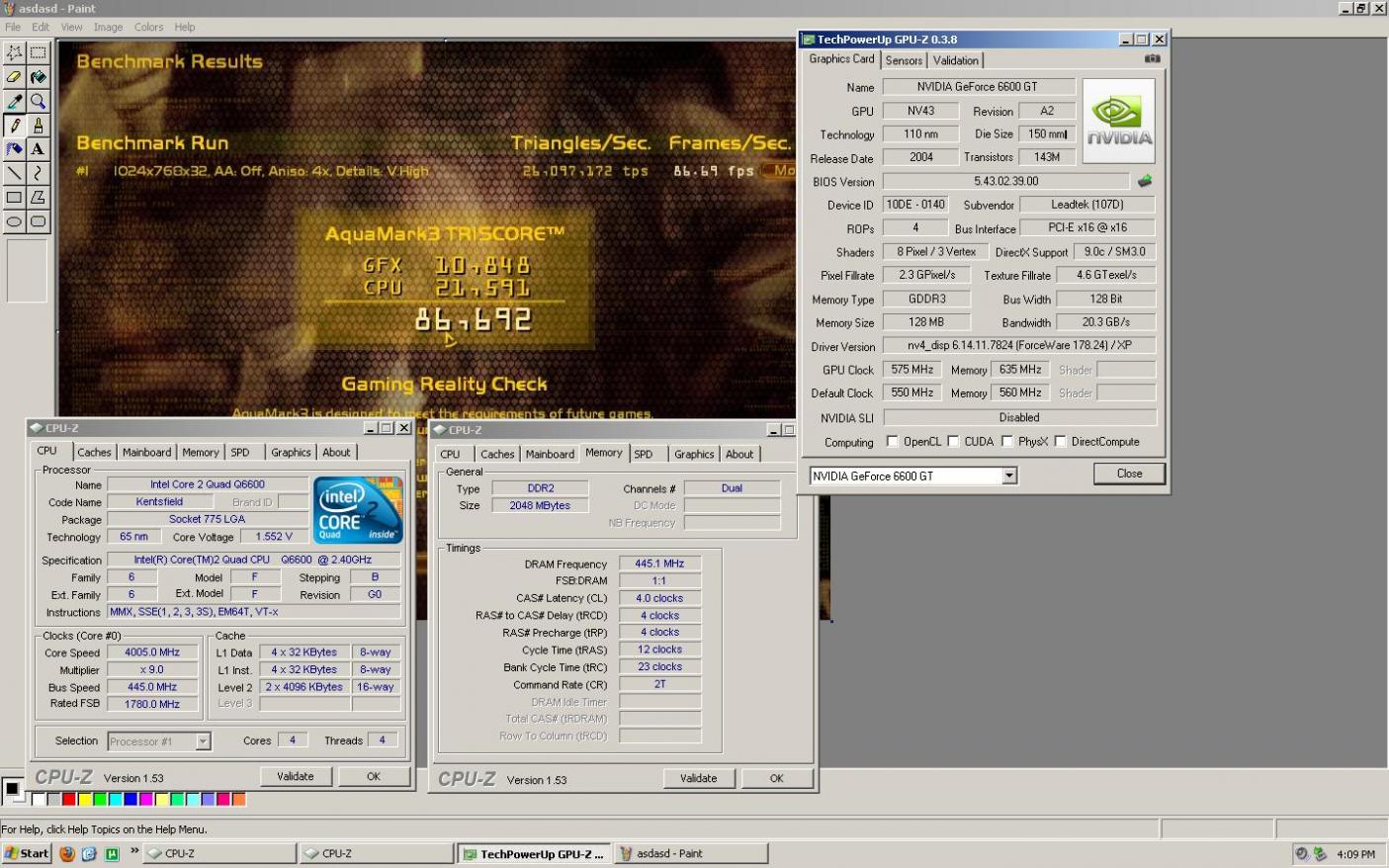The height and width of the screenshot is (868, 1389).
Task: Open the Colors menu in Paint
Action: coord(149,27)
